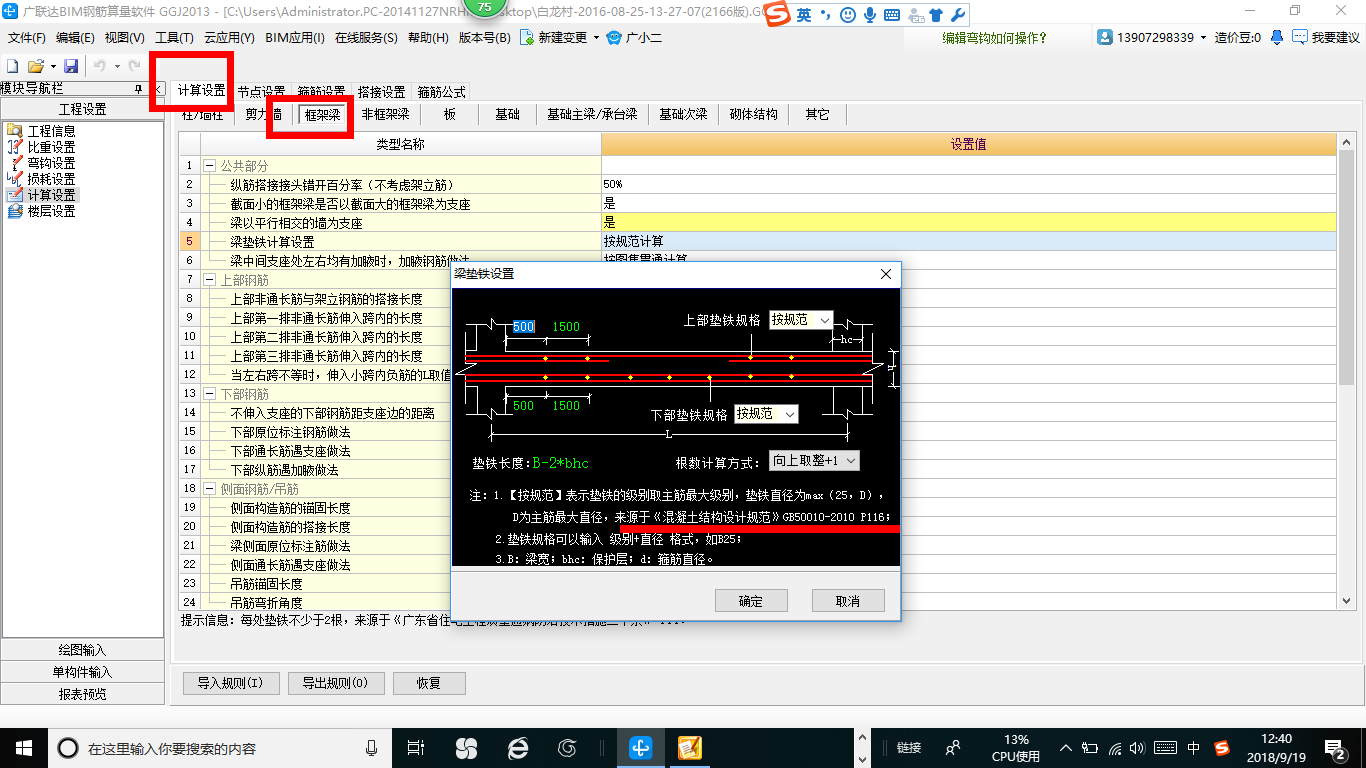Screen dimensions: 1366x768
Task: Open 比重设置 in the navigation tree
Action: 51,147
